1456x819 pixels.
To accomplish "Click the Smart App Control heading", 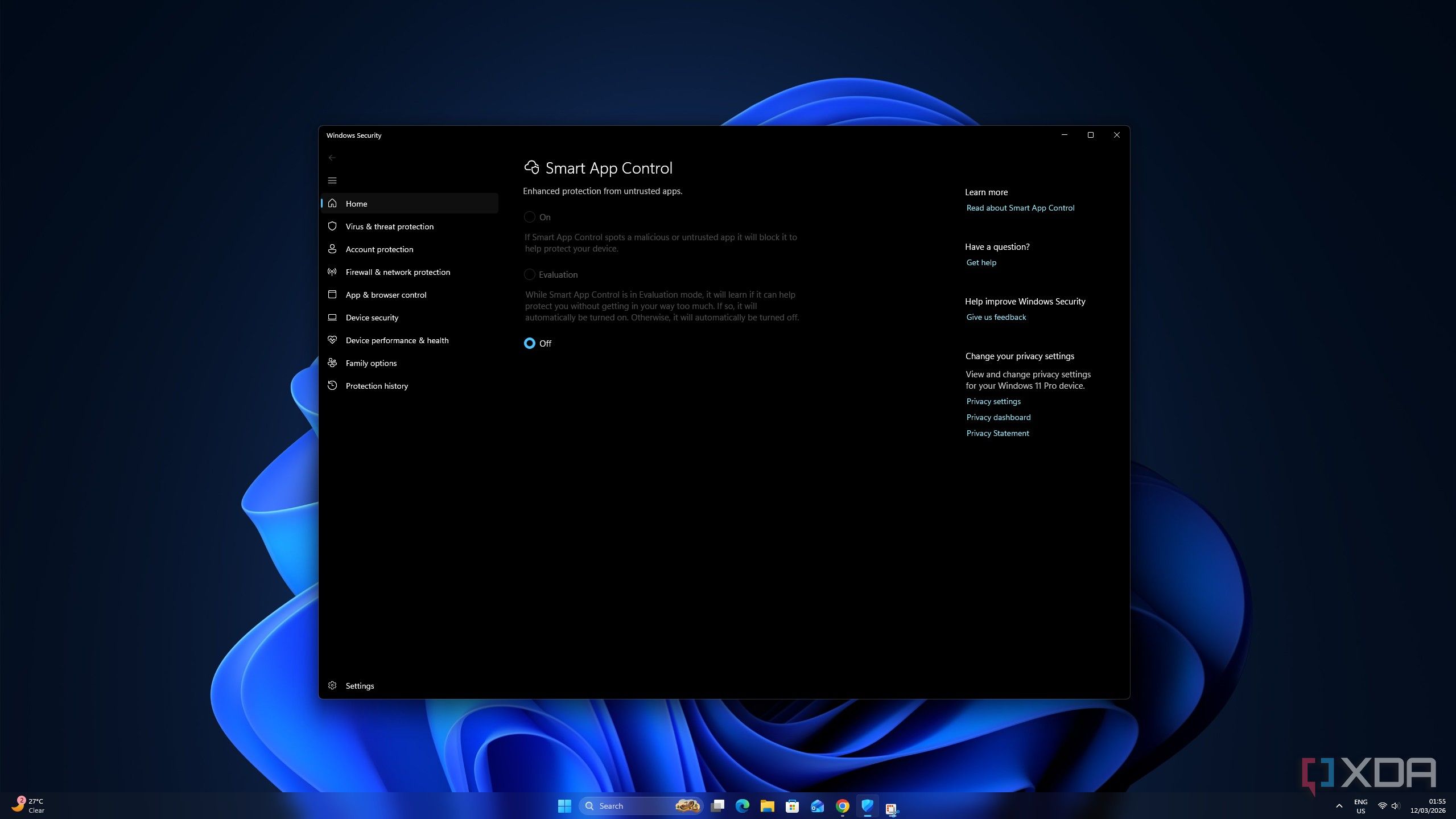I will (x=609, y=168).
